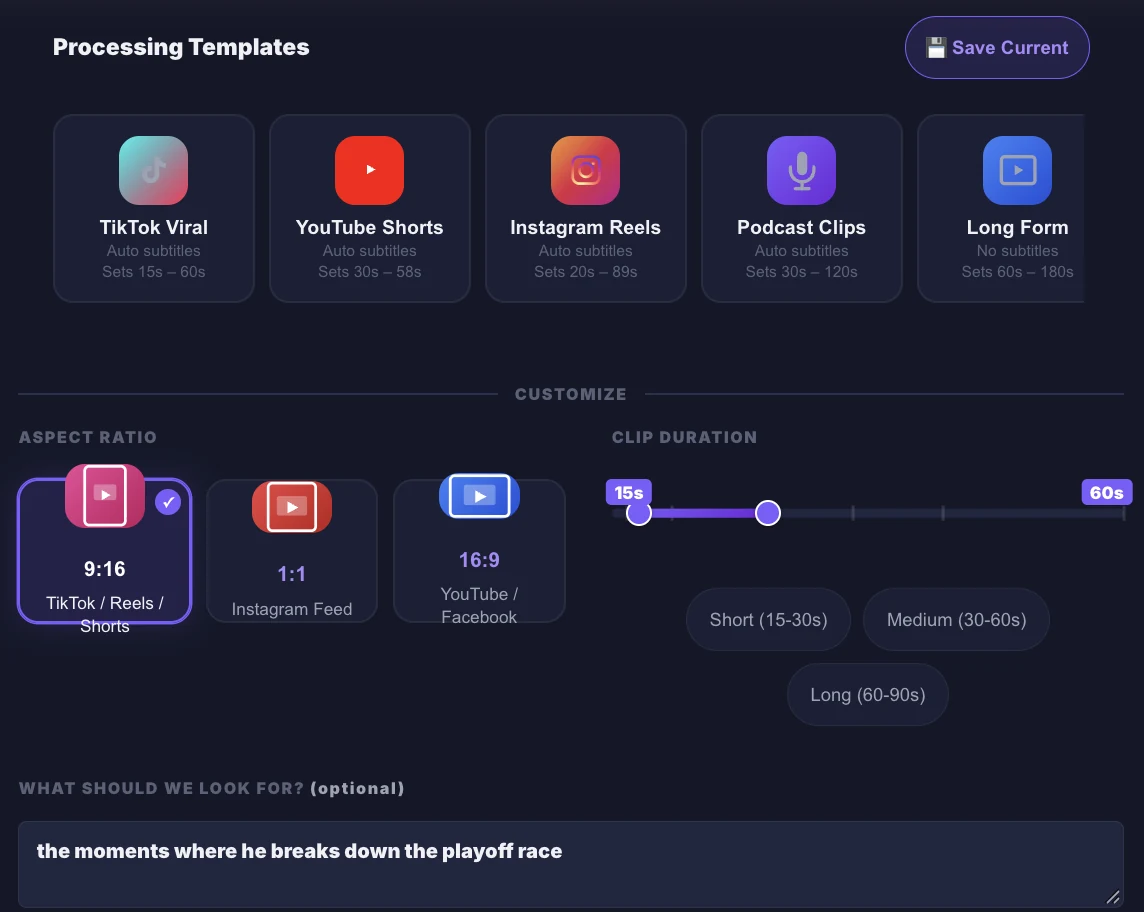Image resolution: width=1144 pixels, height=912 pixels.
Task: Click the ASPECT RATIO label
Action: [88, 437]
